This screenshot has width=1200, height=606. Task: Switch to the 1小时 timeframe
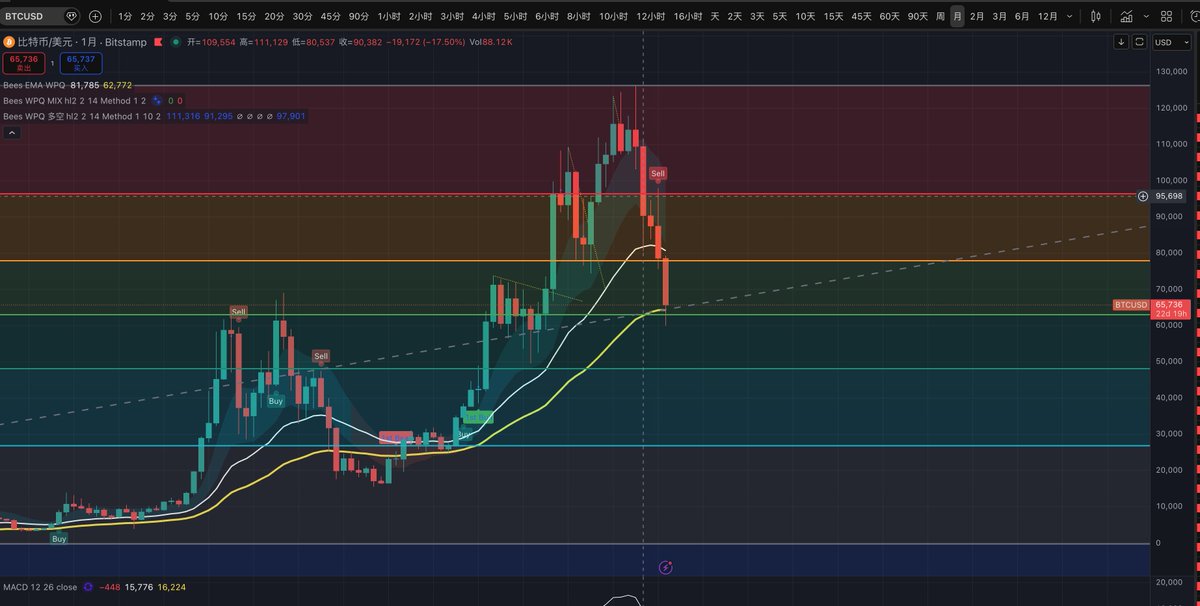(x=389, y=16)
